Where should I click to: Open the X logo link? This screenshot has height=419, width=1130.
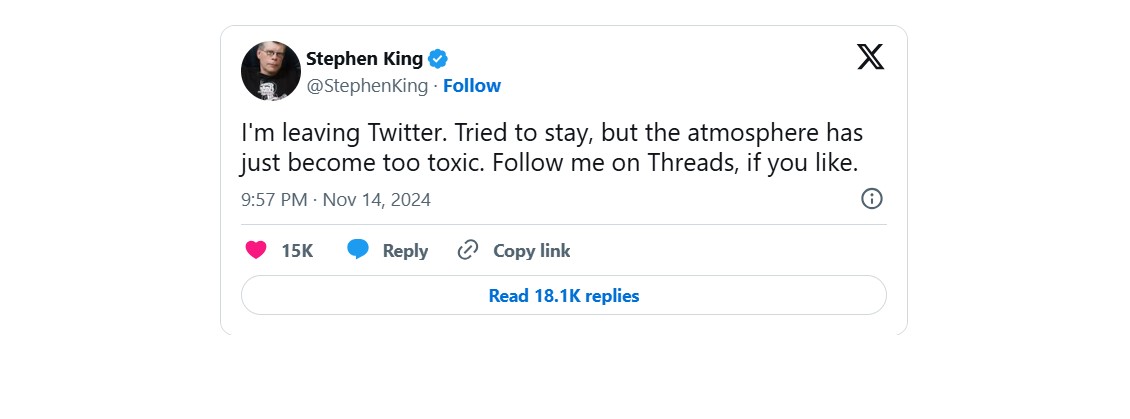(x=871, y=57)
